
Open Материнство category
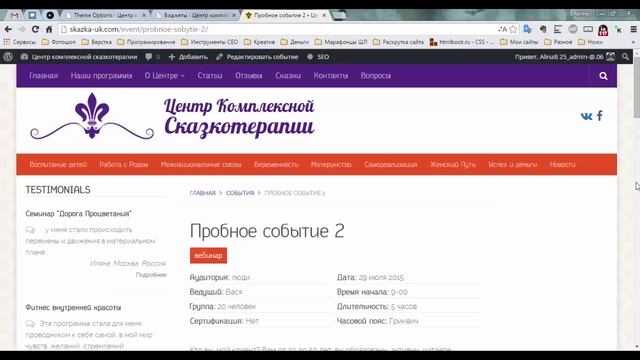click(x=331, y=164)
